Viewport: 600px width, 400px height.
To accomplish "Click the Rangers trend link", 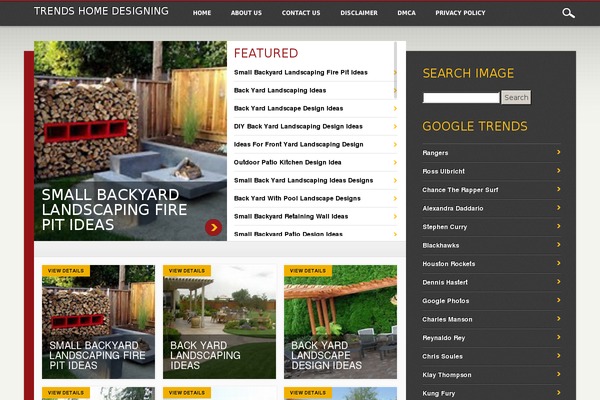I will [435, 153].
